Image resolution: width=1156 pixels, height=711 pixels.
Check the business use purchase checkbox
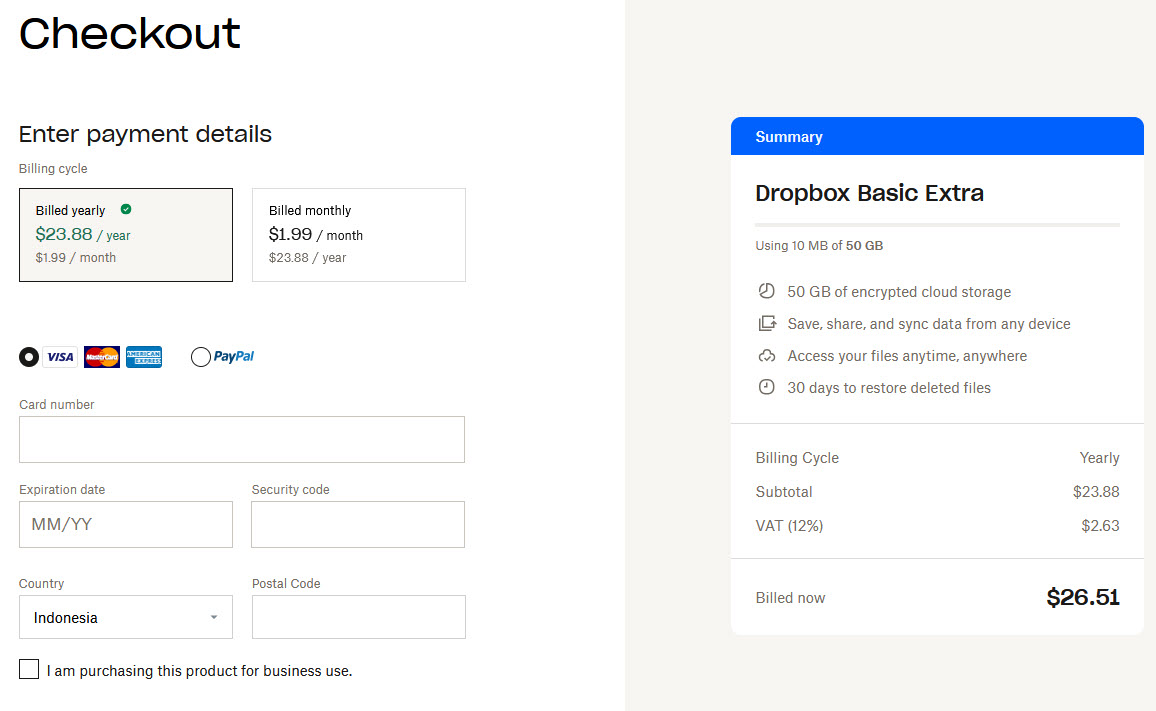tap(28, 668)
